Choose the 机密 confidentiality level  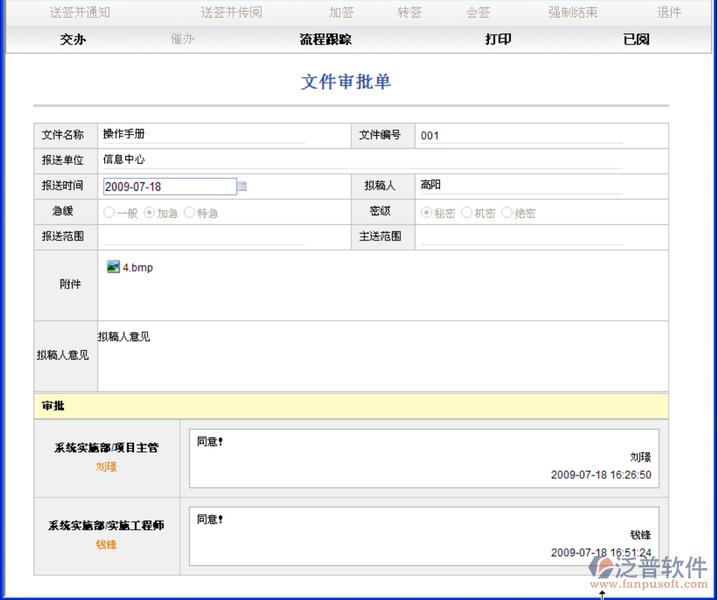466,213
